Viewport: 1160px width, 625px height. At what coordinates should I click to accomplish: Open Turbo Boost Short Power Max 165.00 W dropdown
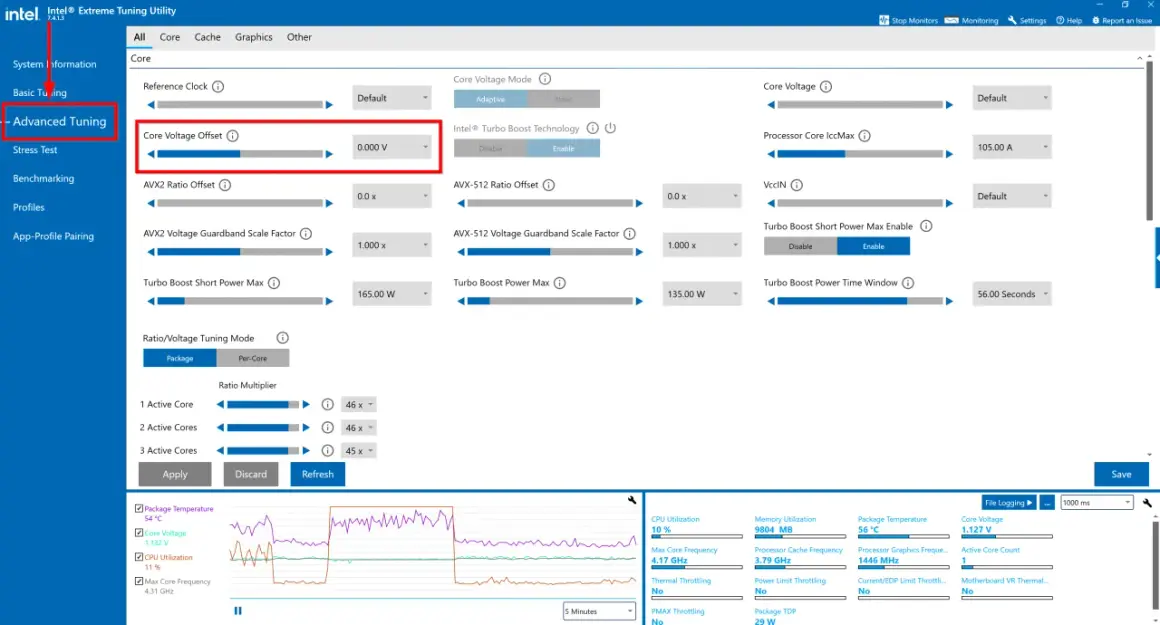coord(391,294)
